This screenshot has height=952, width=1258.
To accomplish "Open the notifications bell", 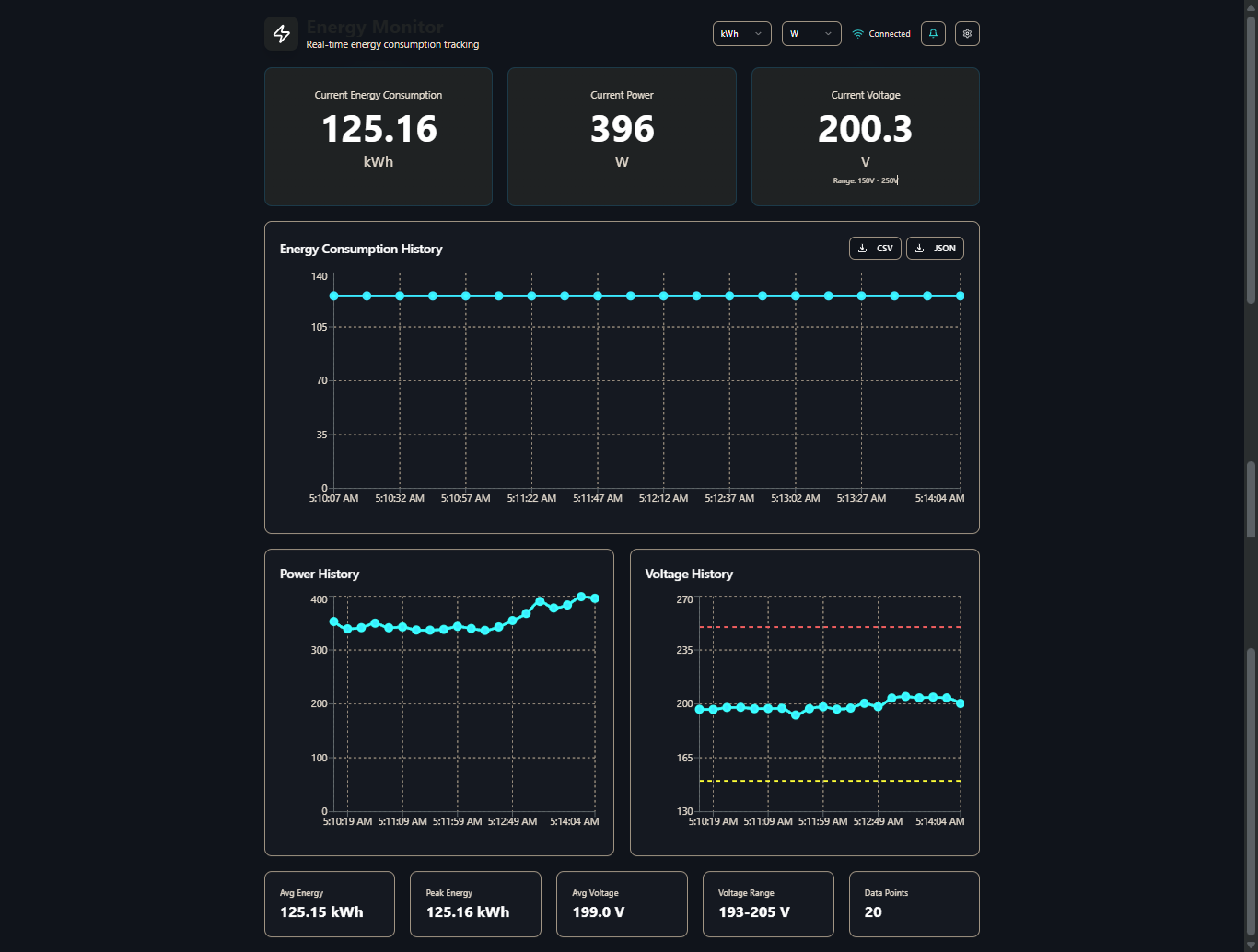I will pos(933,34).
